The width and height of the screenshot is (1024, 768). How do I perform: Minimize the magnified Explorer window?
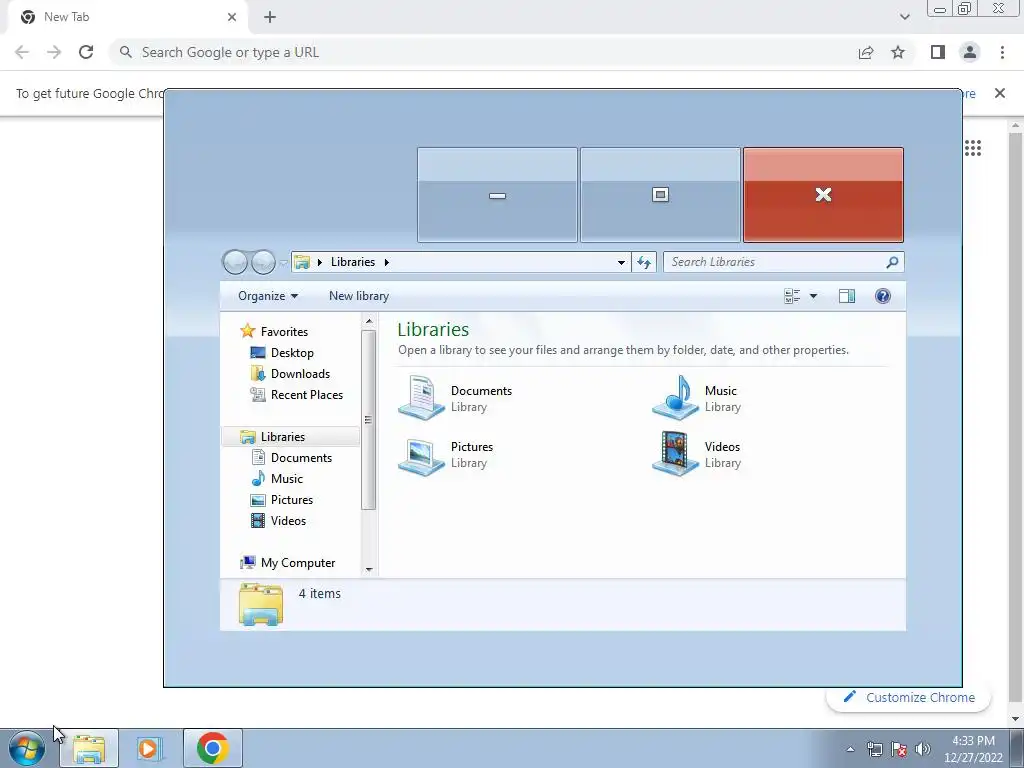click(x=498, y=195)
